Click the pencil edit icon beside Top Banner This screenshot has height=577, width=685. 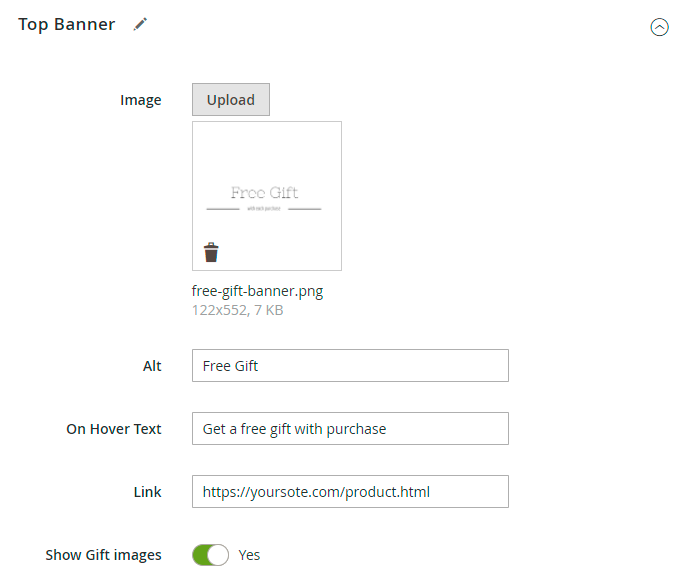coord(140,24)
